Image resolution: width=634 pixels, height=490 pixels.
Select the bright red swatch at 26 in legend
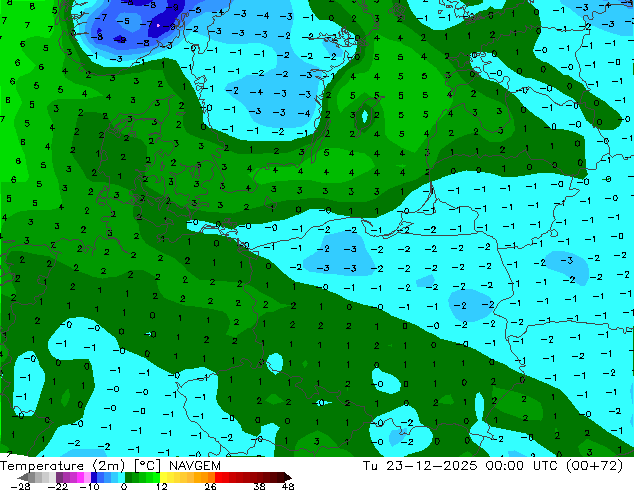point(218,477)
